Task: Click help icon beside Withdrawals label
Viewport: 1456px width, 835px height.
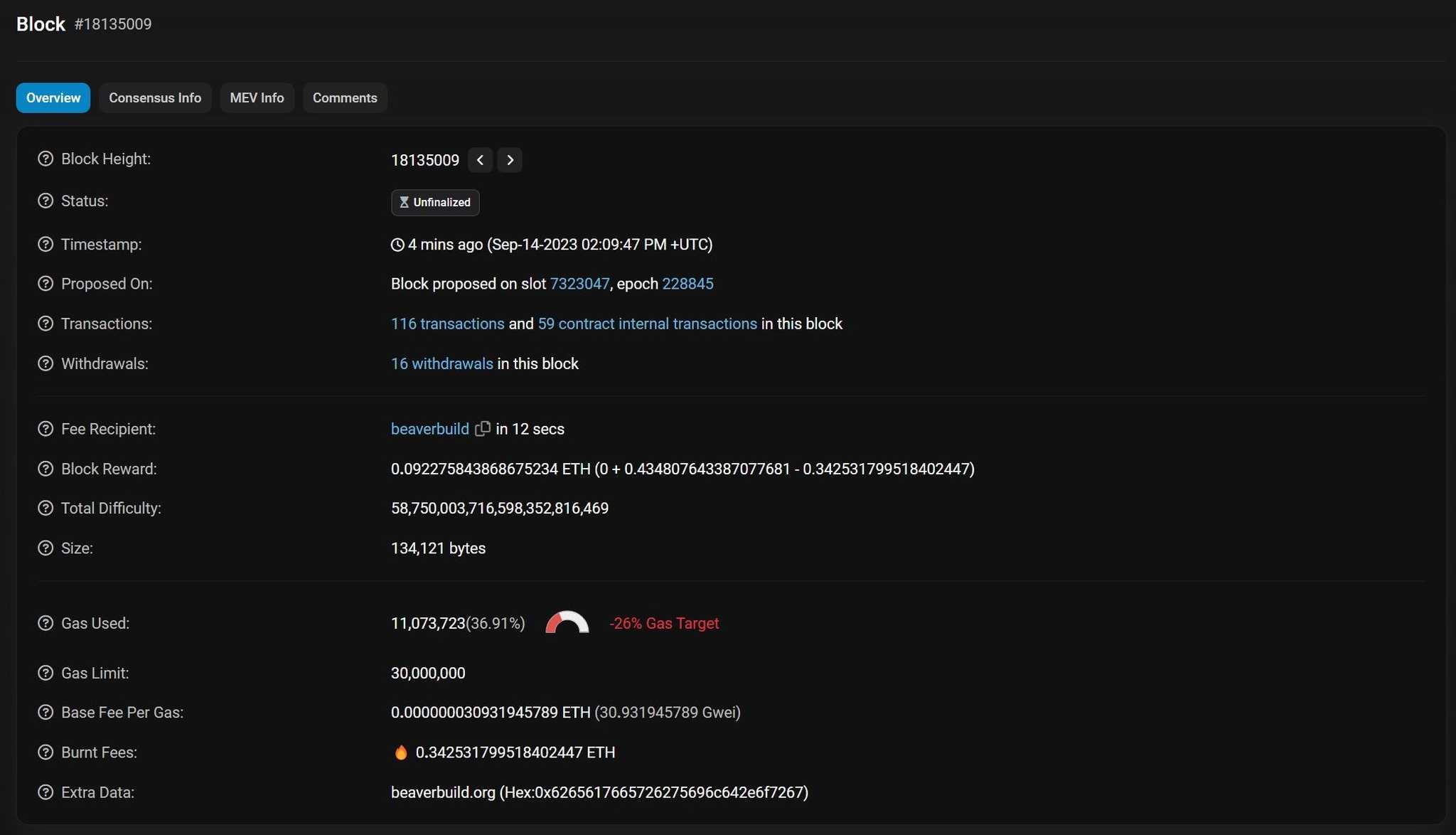Action: tap(45, 363)
